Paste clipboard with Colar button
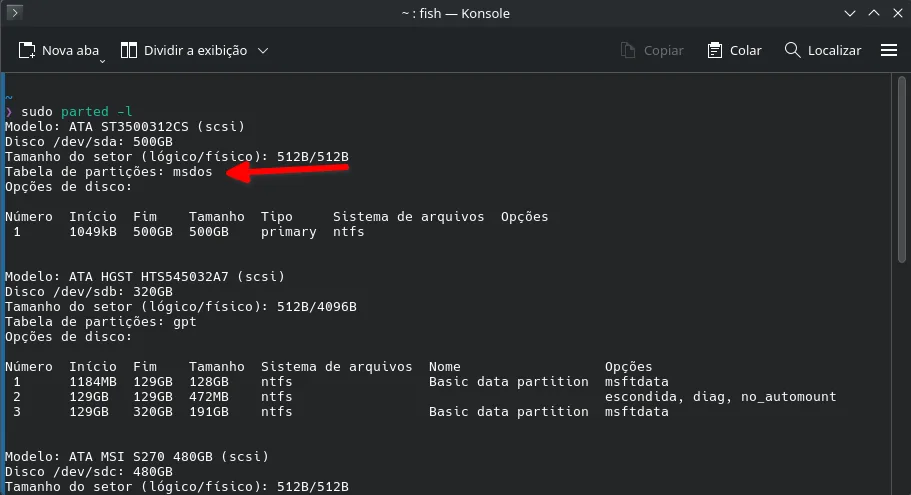 coord(734,51)
